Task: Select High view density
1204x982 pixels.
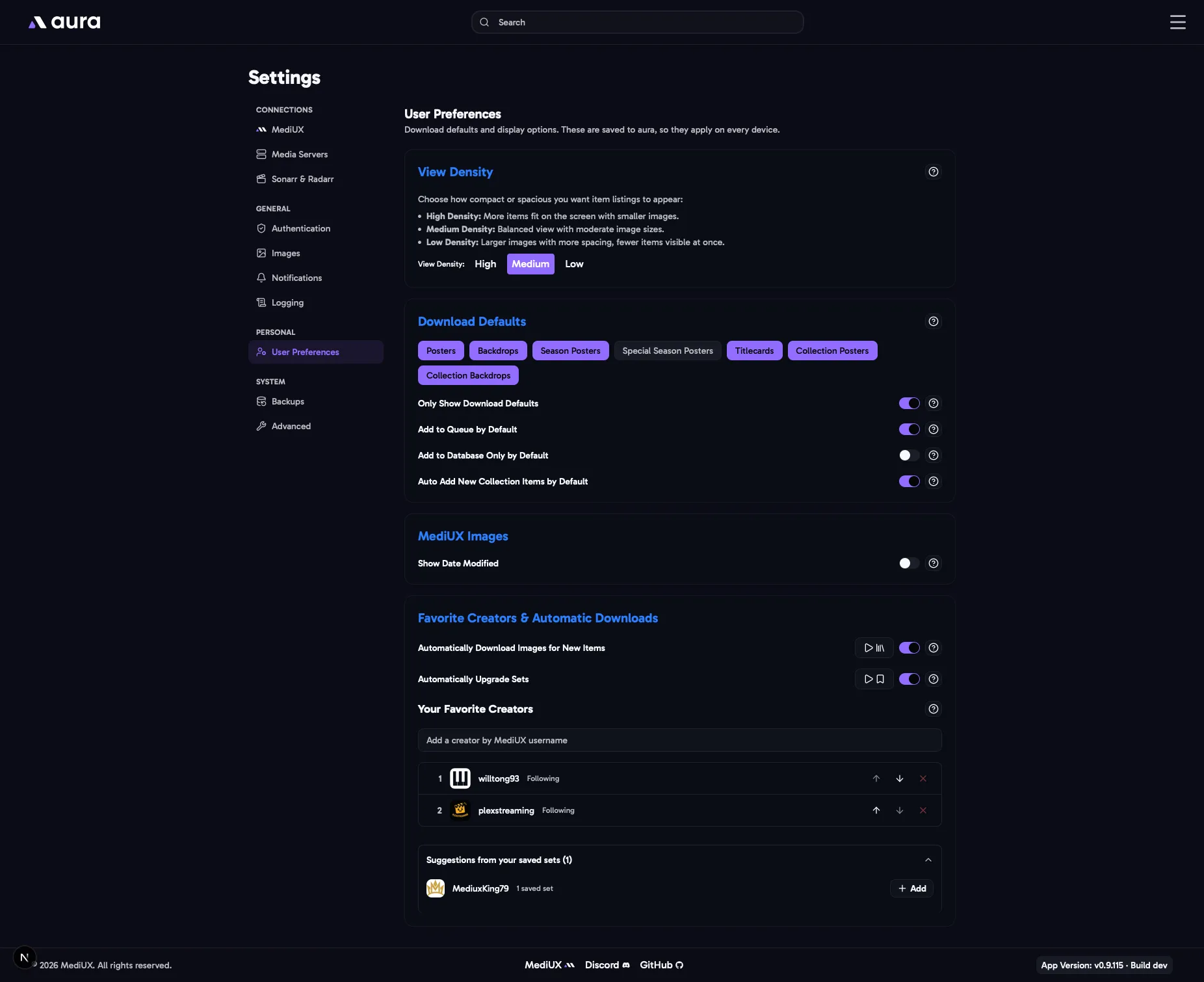Action: click(x=485, y=264)
